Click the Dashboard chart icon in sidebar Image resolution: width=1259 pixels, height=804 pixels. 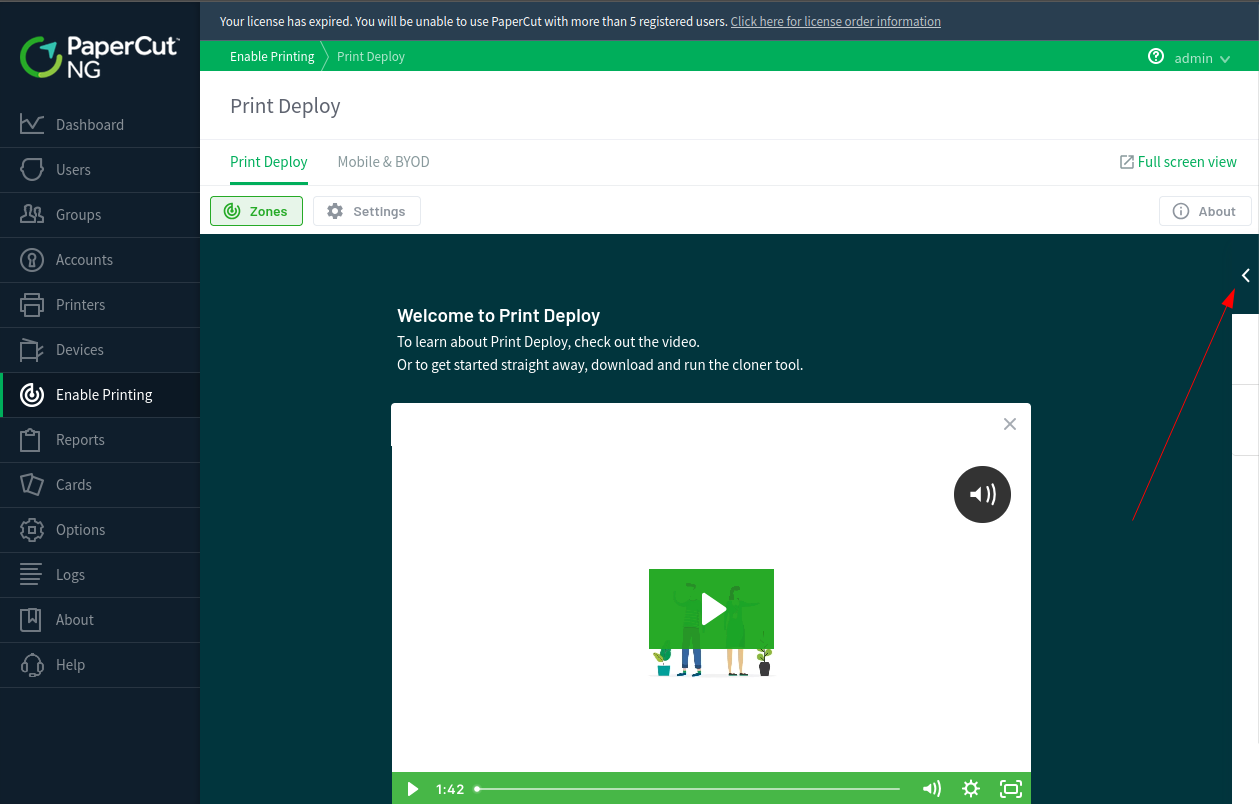[x=32, y=124]
